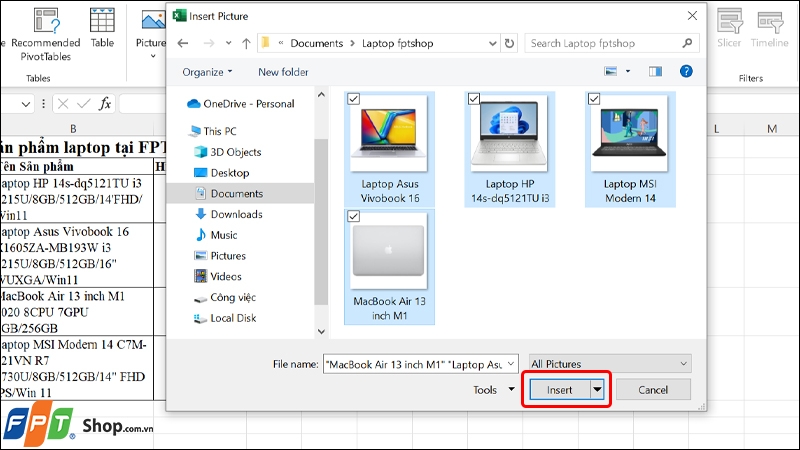
Task: Create a New folder
Action: click(283, 72)
